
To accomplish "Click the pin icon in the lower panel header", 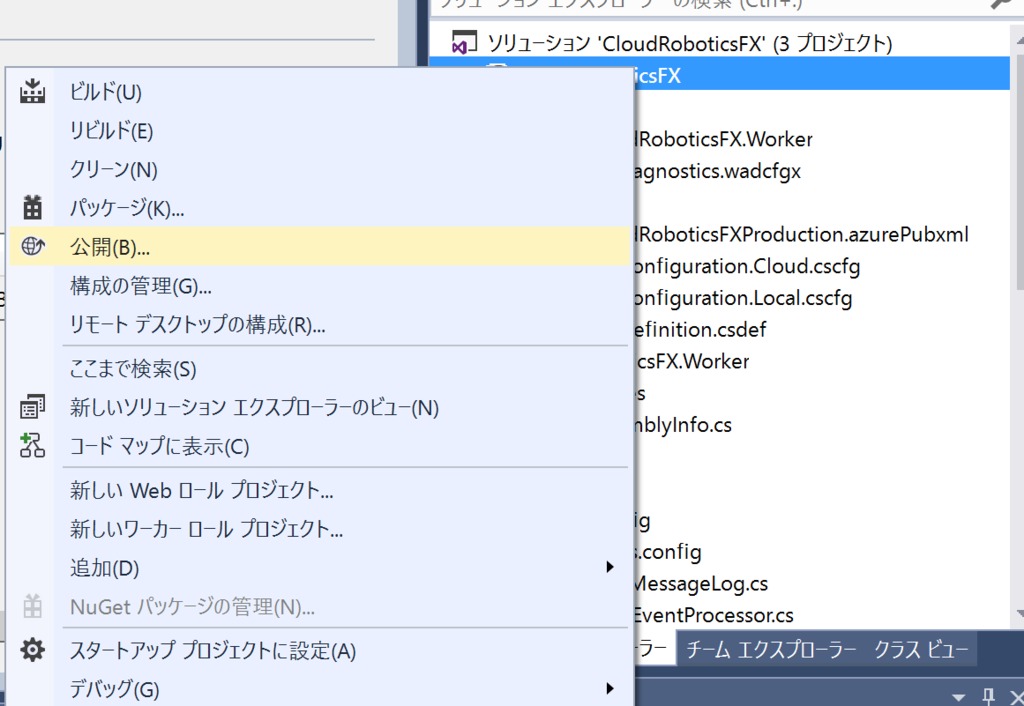I will point(989,696).
